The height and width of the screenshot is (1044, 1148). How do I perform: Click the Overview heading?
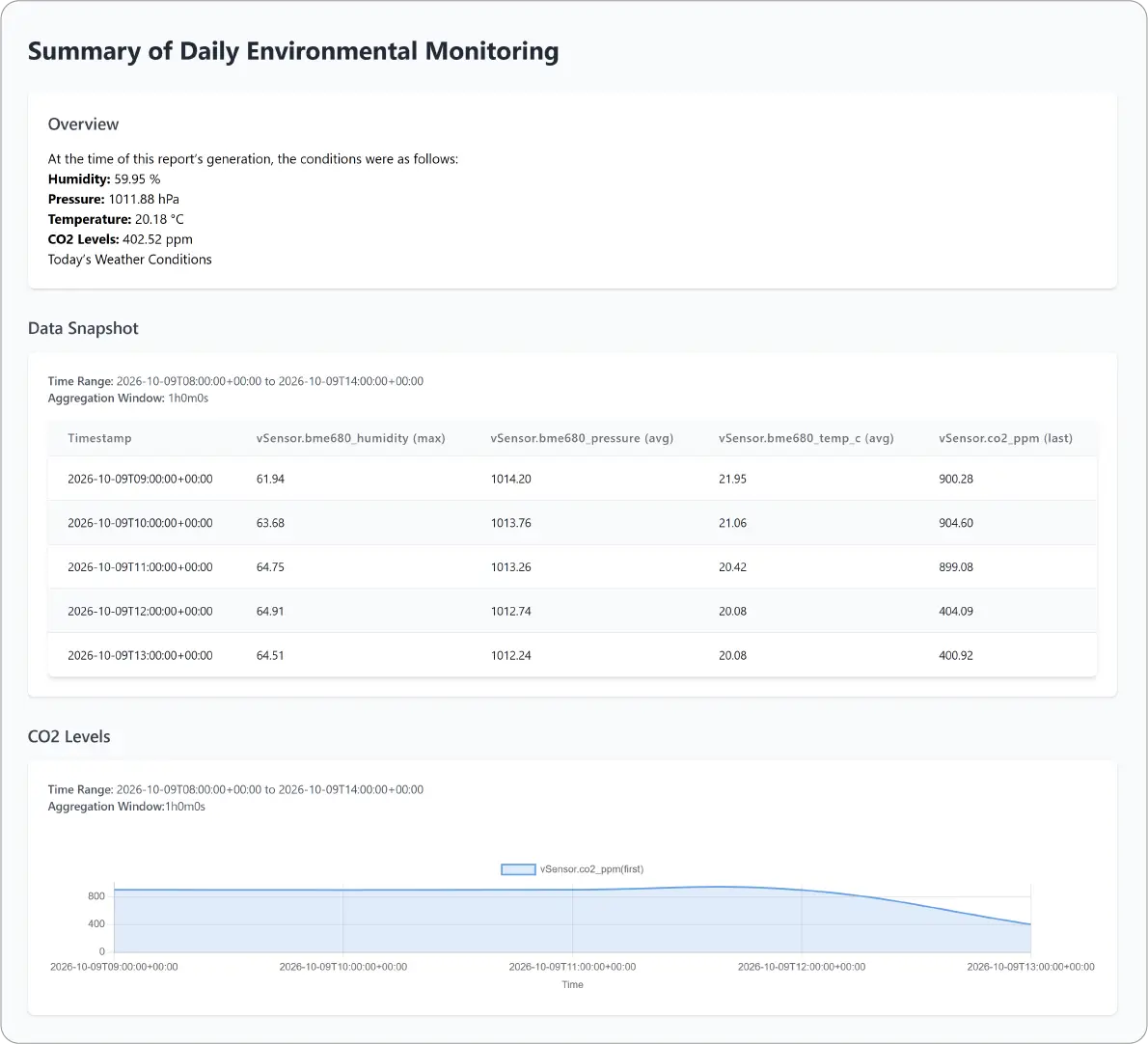coord(84,124)
